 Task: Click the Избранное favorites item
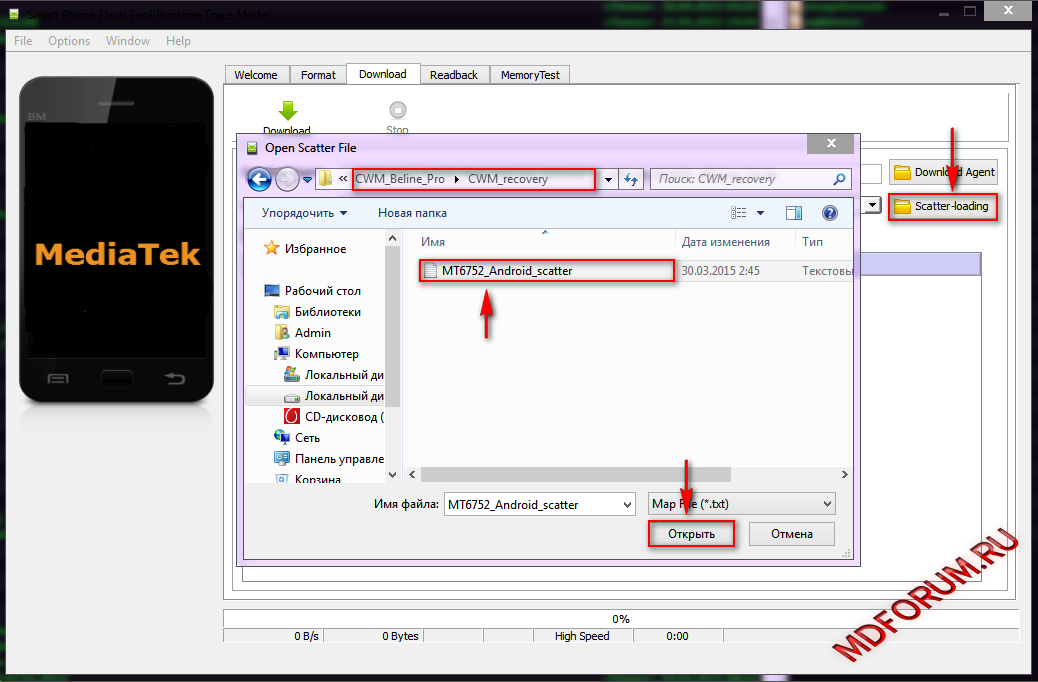click(315, 249)
